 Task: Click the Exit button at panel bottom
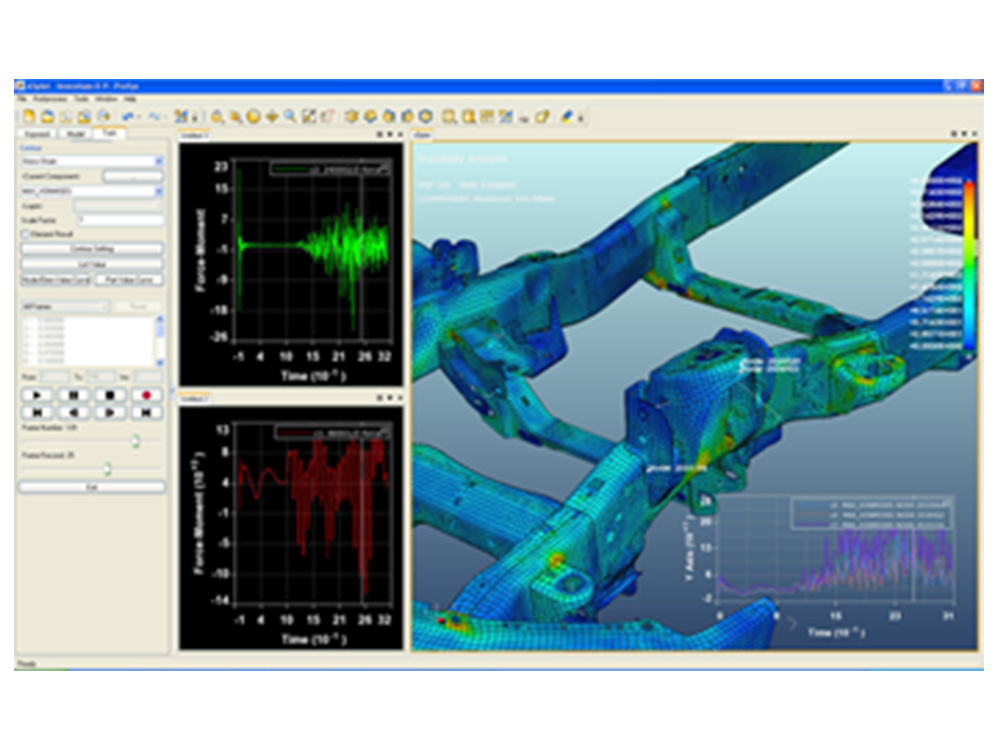click(92, 487)
